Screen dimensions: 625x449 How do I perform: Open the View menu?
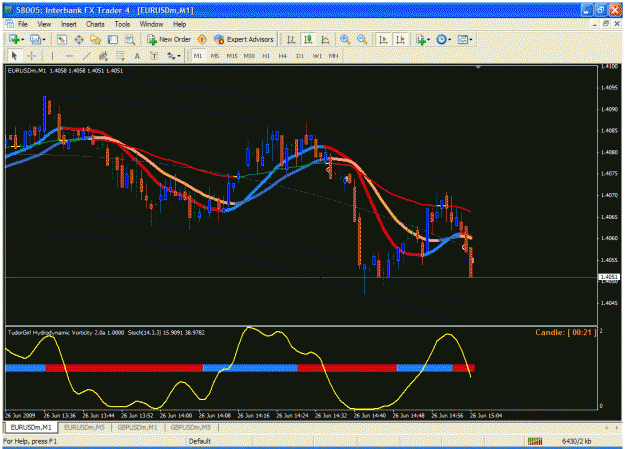pyautogui.click(x=44, y=24)
